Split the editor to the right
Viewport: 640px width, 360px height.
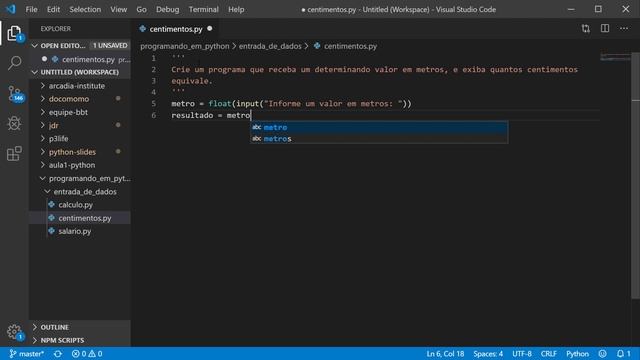pyautogui.click(x=605, y=29)
